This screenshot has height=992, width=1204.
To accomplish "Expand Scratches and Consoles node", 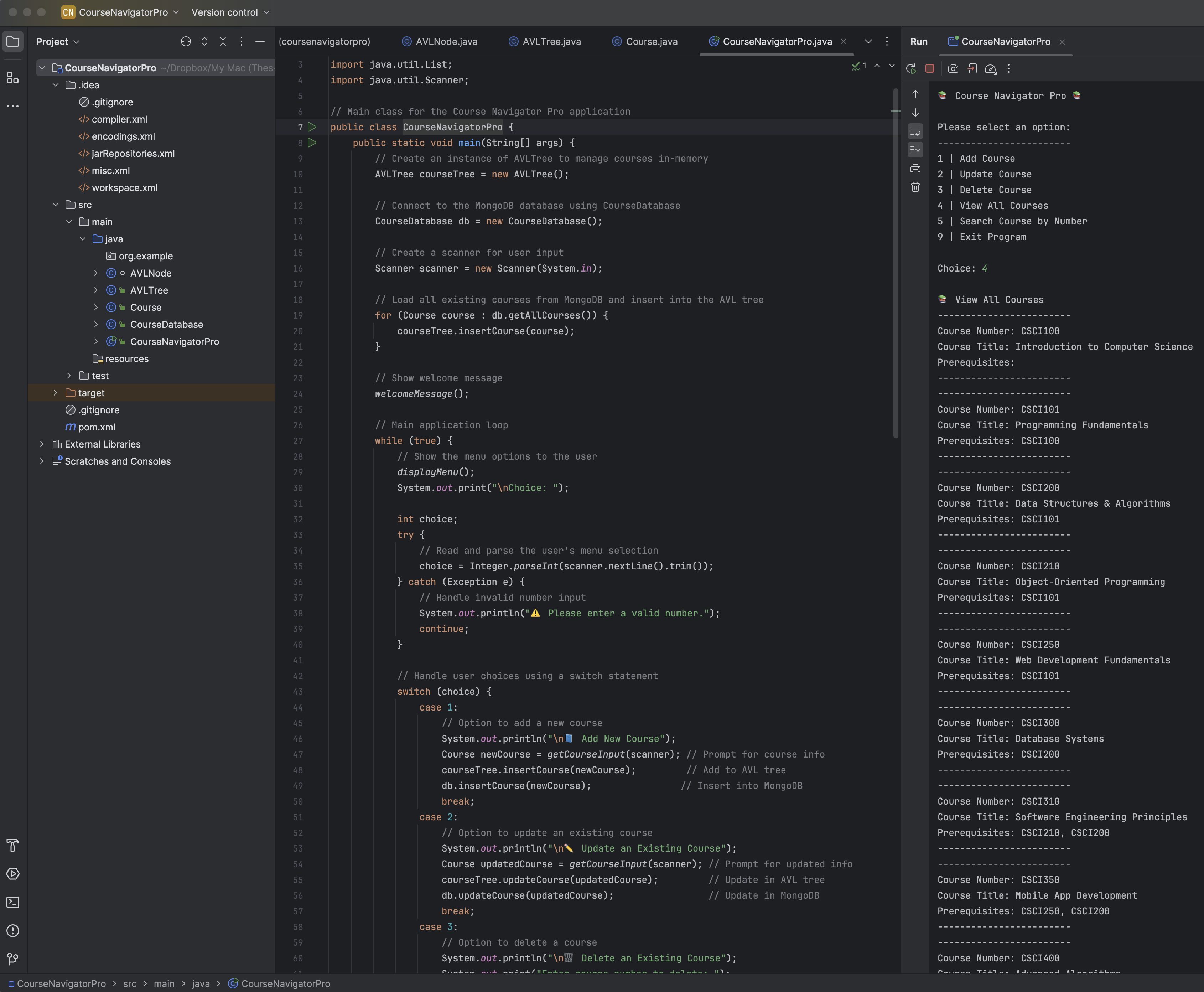I will tap(42, 461).
